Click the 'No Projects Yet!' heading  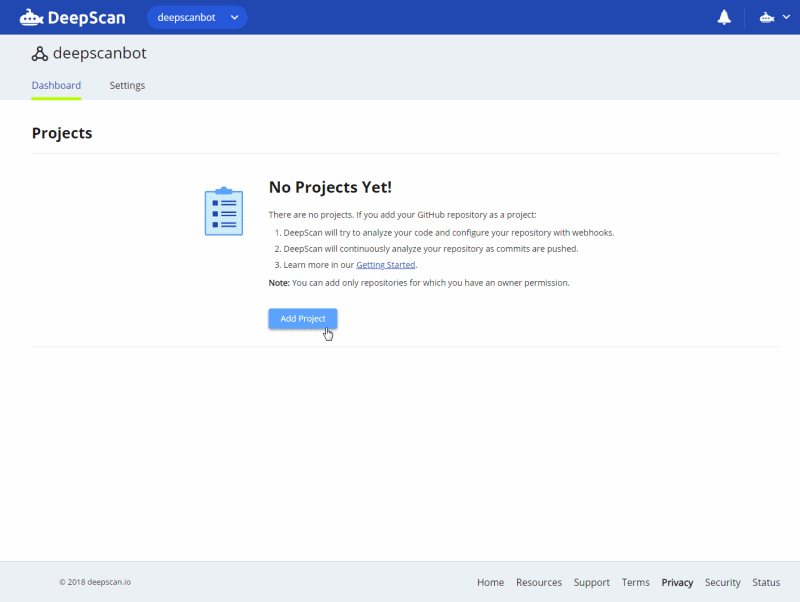330,187
